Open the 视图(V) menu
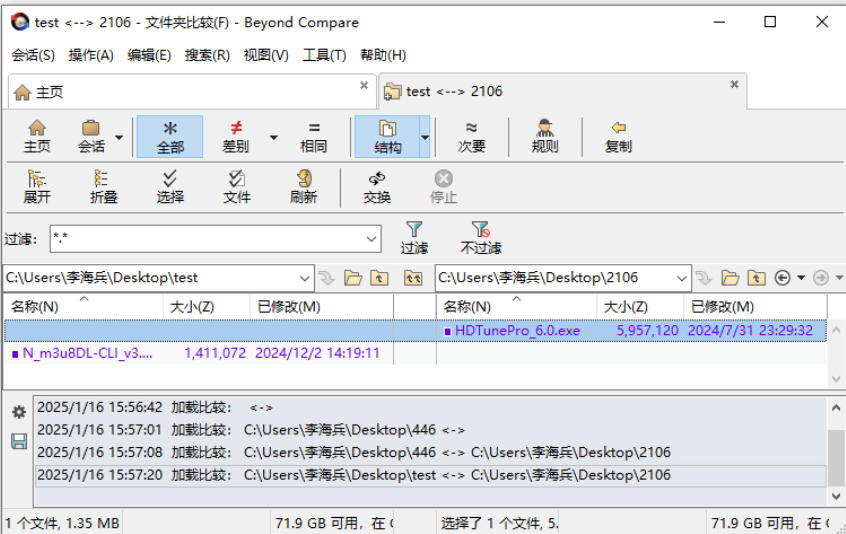The height and width of the screenshot is (534, 846). (266, 55)
